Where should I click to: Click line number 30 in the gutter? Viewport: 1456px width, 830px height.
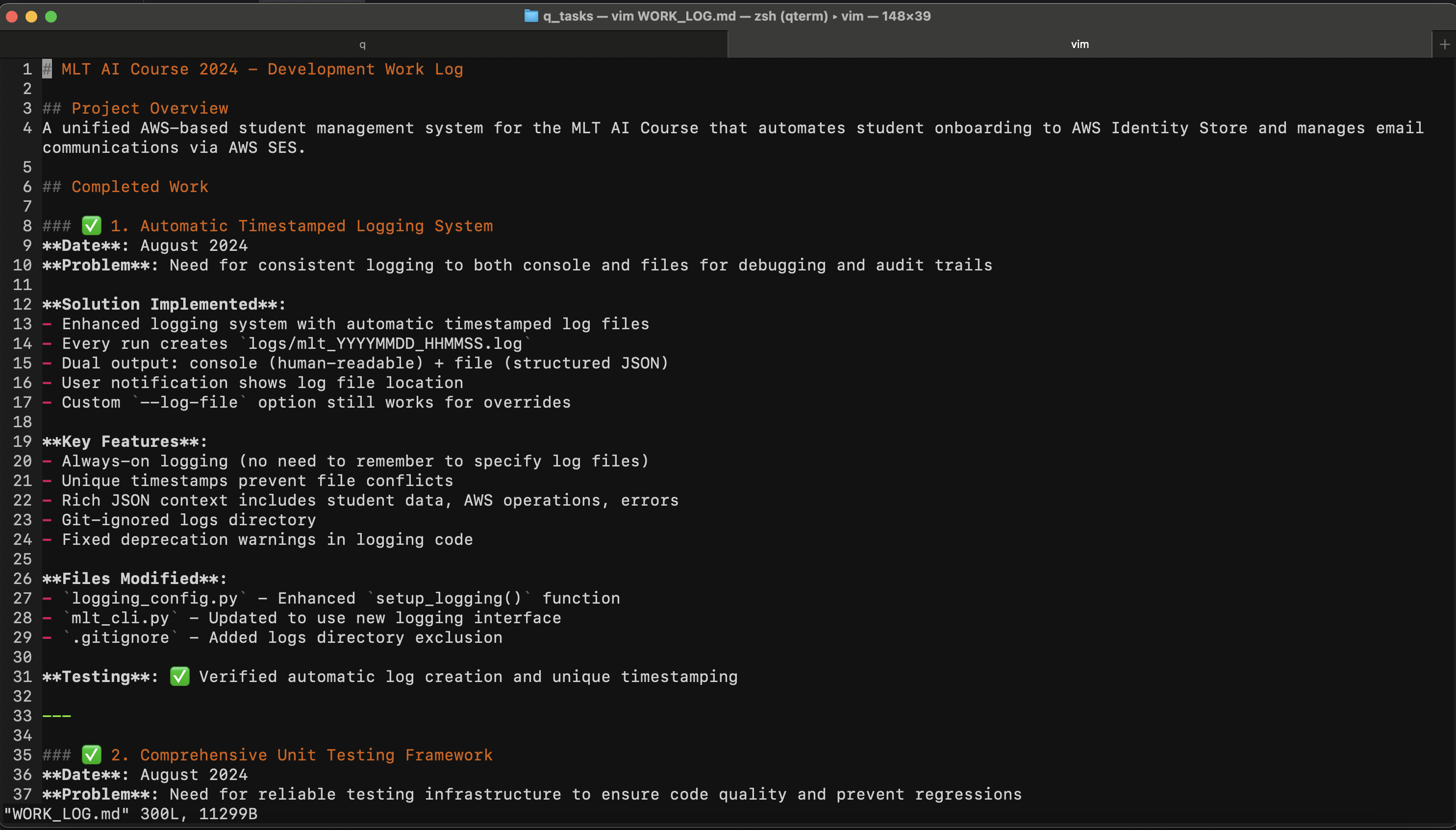pos(22,657)
